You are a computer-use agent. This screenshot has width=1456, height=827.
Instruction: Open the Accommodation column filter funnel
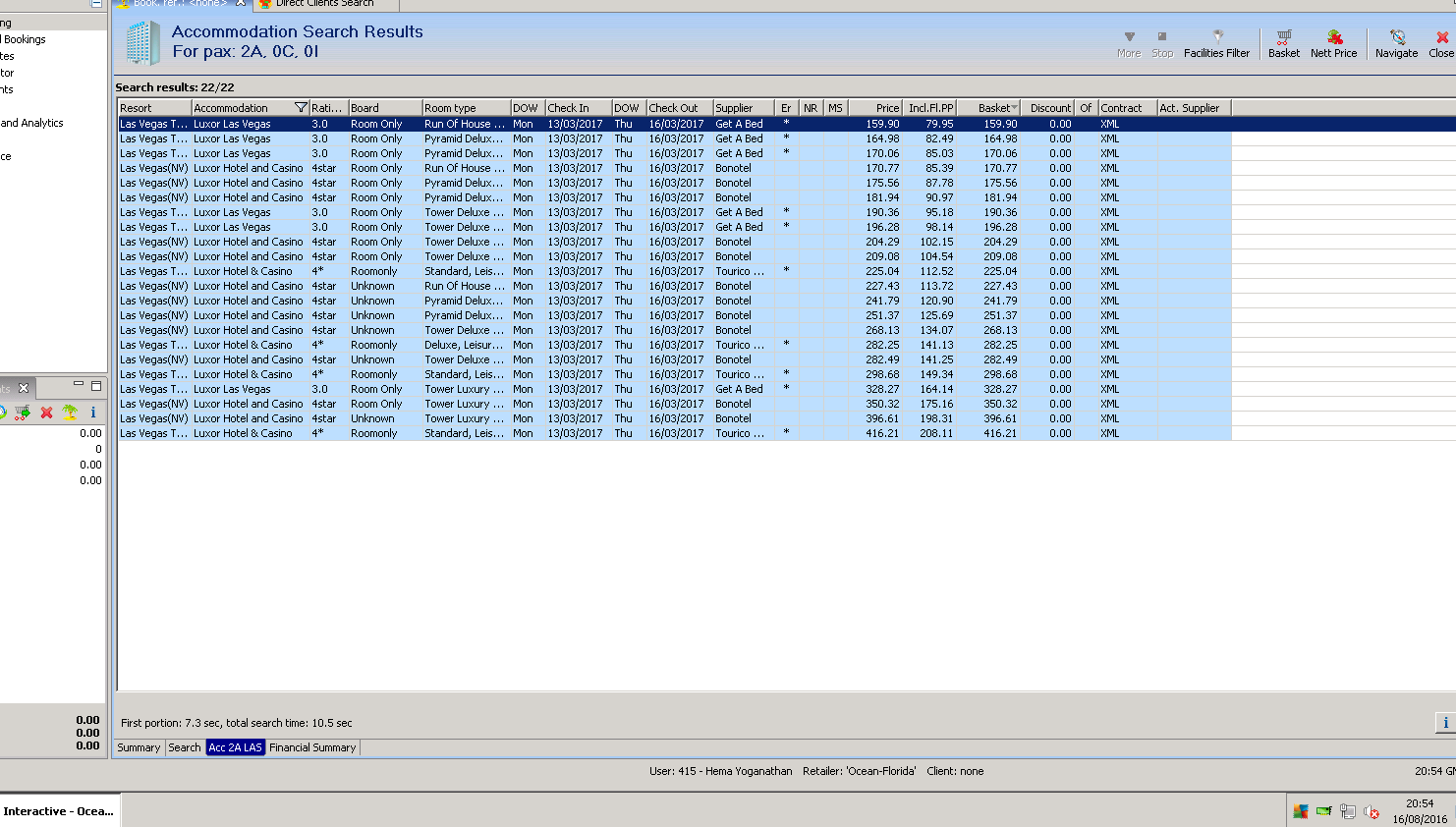[x=301, y=108]
